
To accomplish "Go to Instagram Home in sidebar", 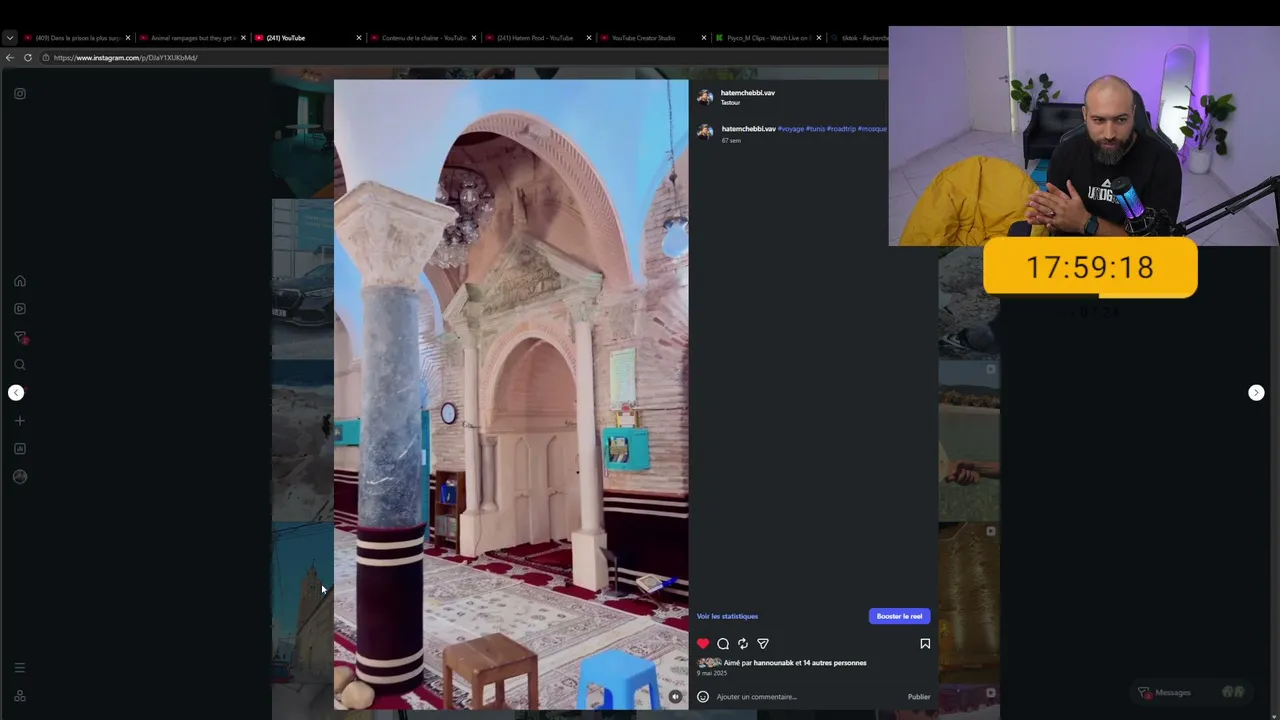I will tap(20, 281).
